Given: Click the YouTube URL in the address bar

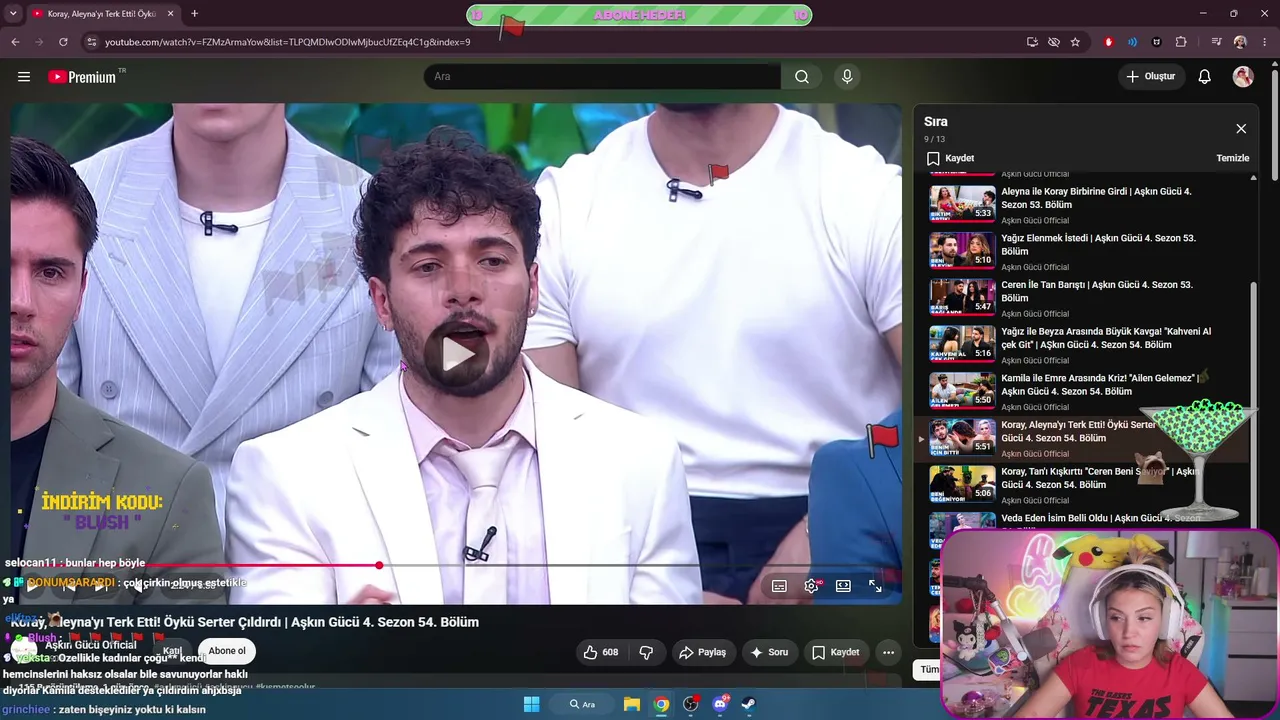Looking at the screenshot, I should tap(287, 42).
